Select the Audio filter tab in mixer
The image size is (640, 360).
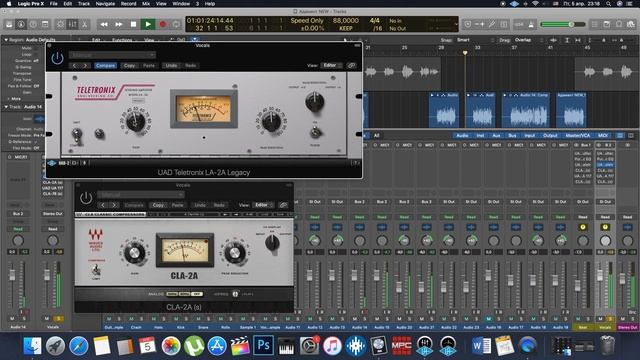462,135
